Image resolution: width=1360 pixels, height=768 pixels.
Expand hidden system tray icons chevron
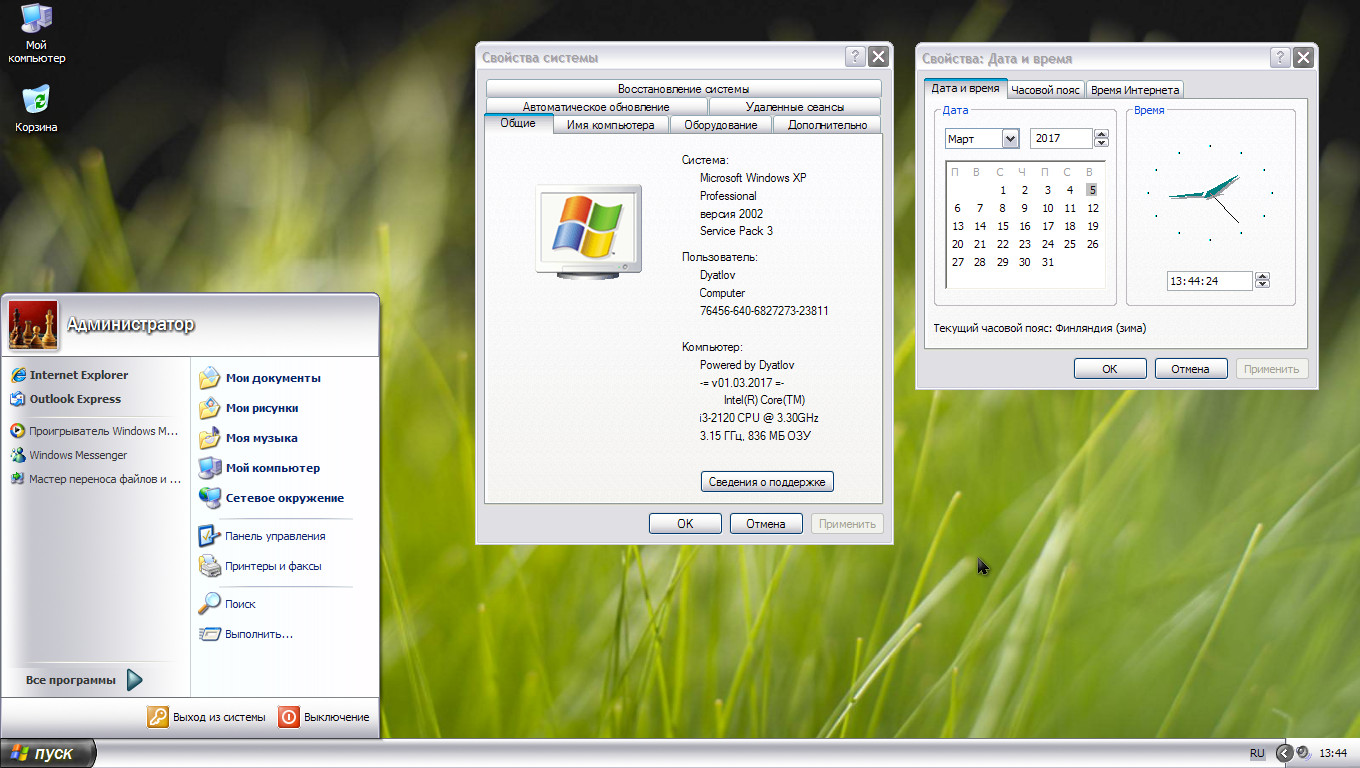pos(1284,753)
